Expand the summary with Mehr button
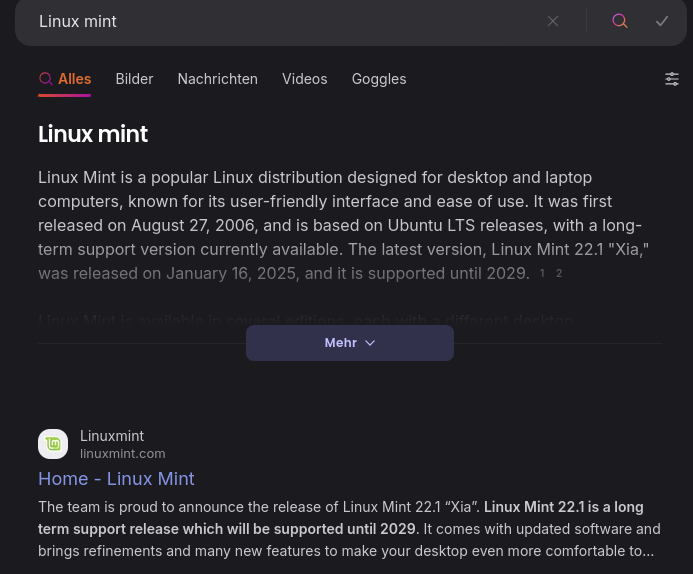The height and width of the screenshot is (574, 693). pyautogui.click(x=349, y=342)
